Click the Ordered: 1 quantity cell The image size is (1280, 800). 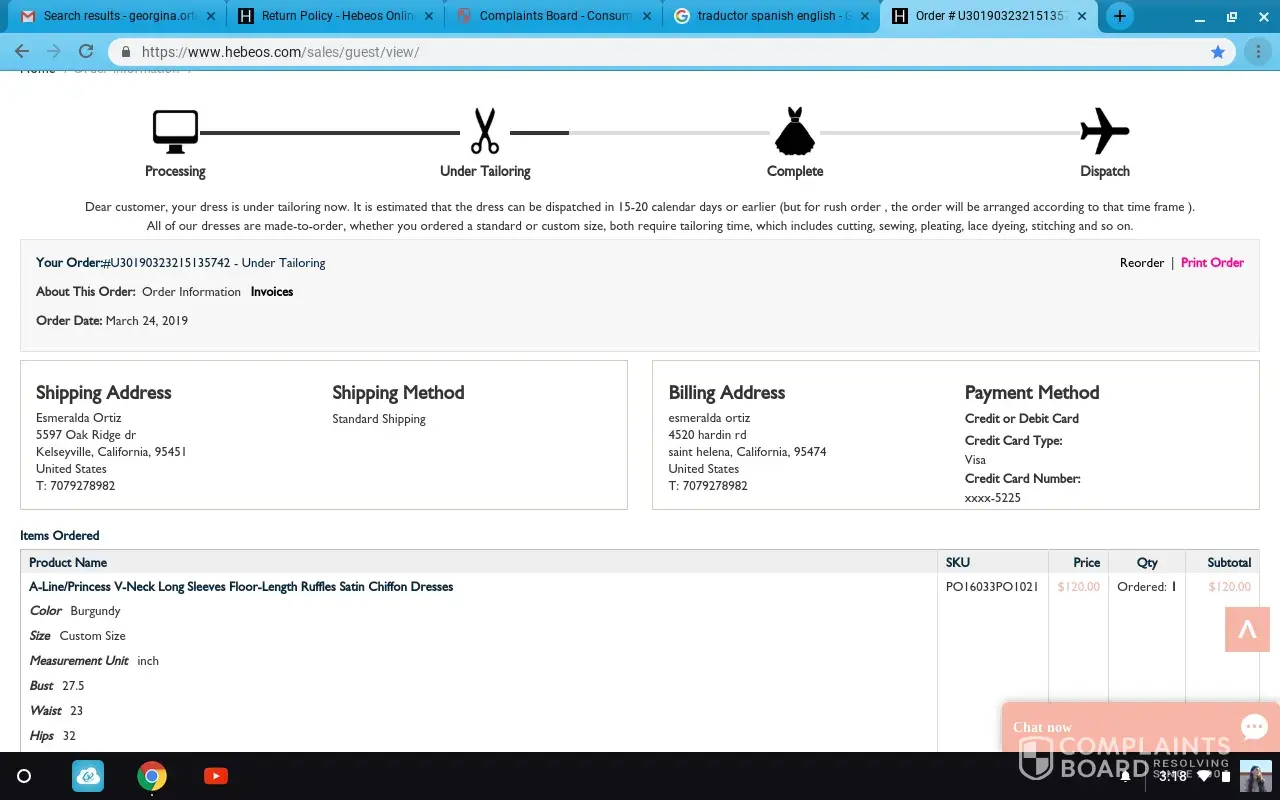pyautogui.click(x=1147, y=587)
